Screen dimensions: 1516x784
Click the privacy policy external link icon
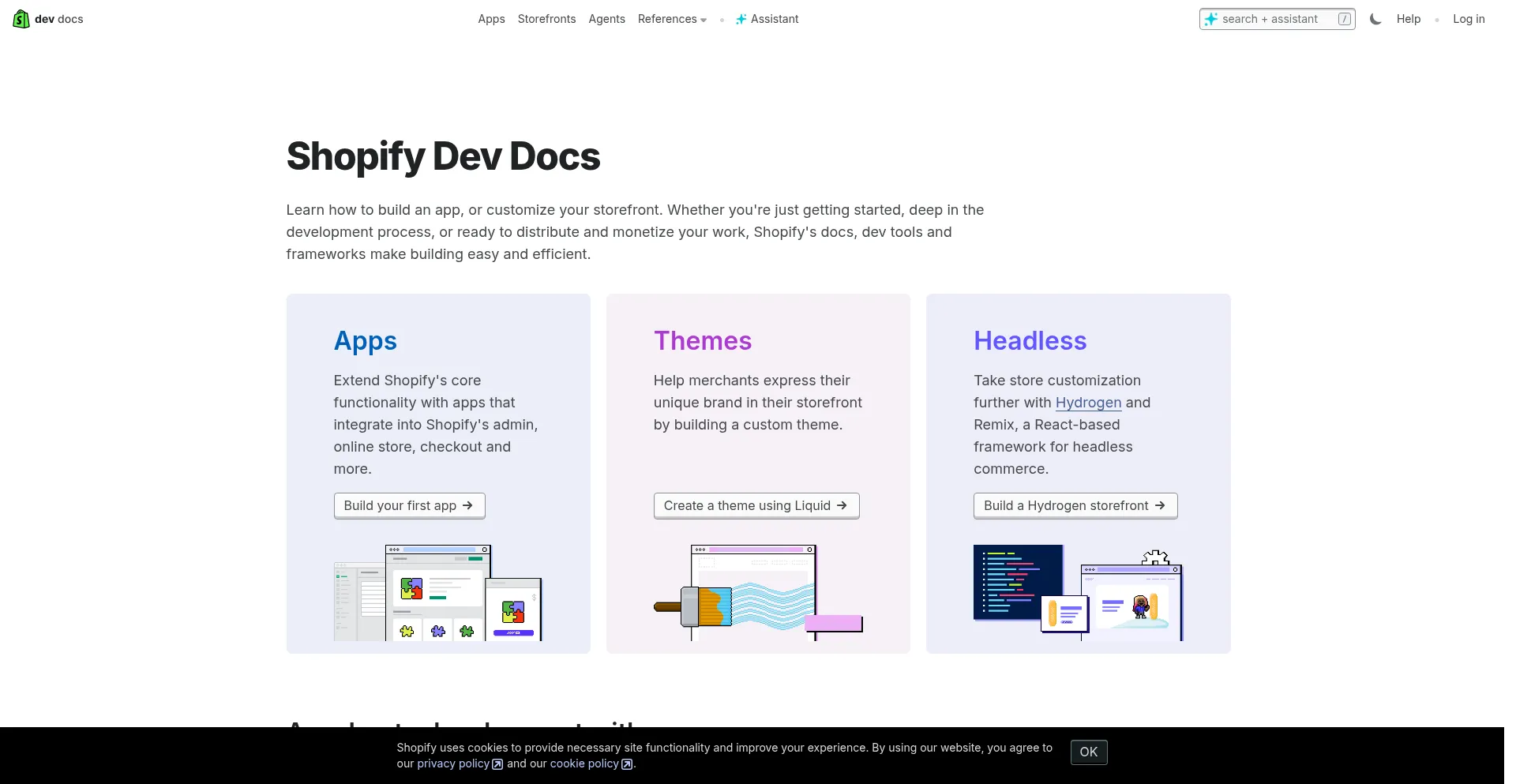[x=497, y=764]
